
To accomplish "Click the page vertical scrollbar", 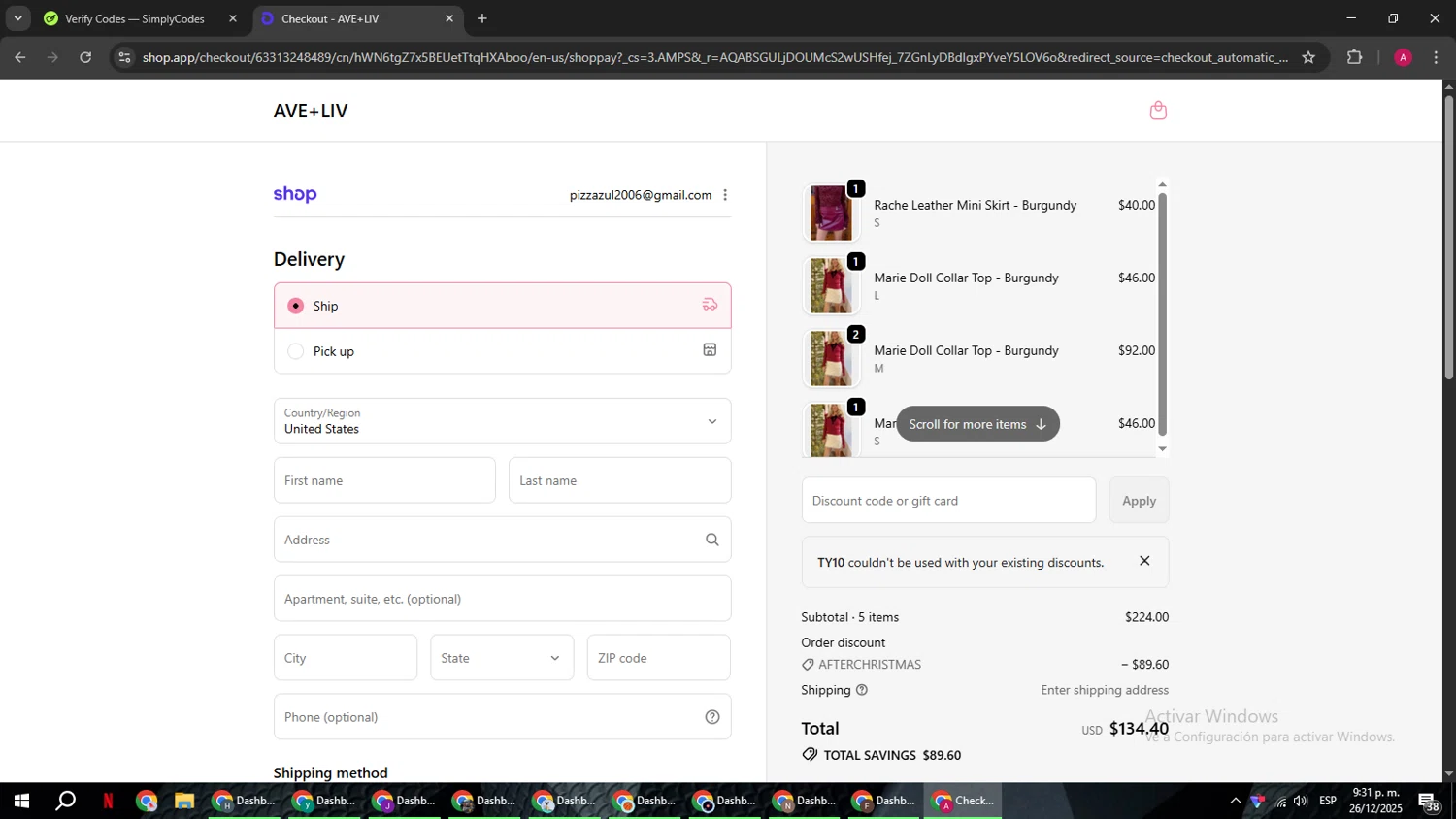I will point(1448,238).
